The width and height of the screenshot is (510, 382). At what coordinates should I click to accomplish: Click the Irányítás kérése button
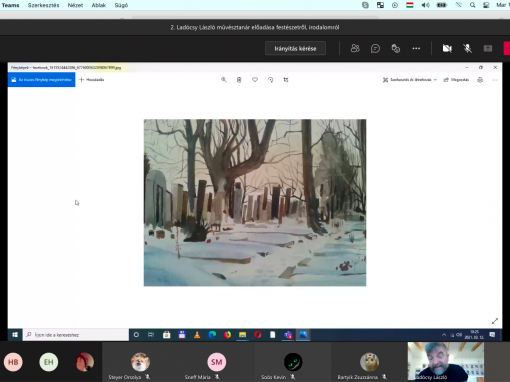tap(295, 48)
